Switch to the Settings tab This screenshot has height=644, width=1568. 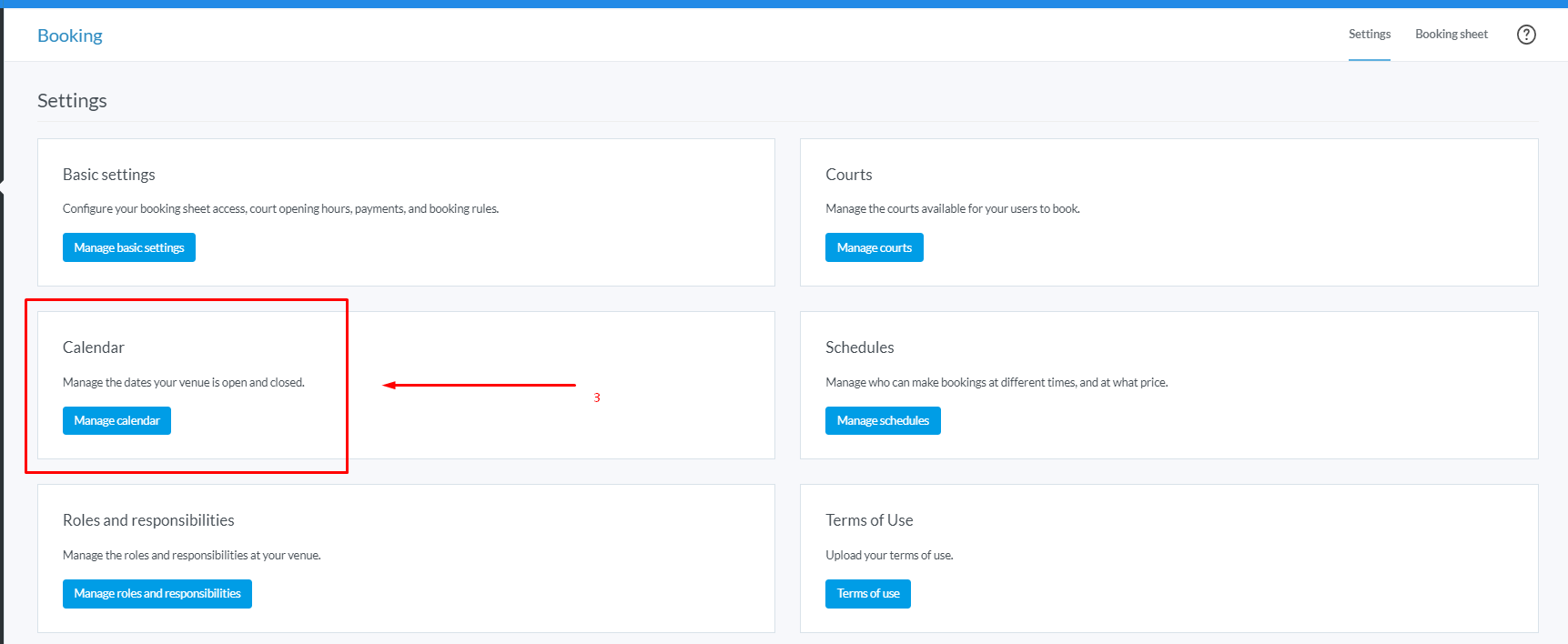tap(1369, 35)
